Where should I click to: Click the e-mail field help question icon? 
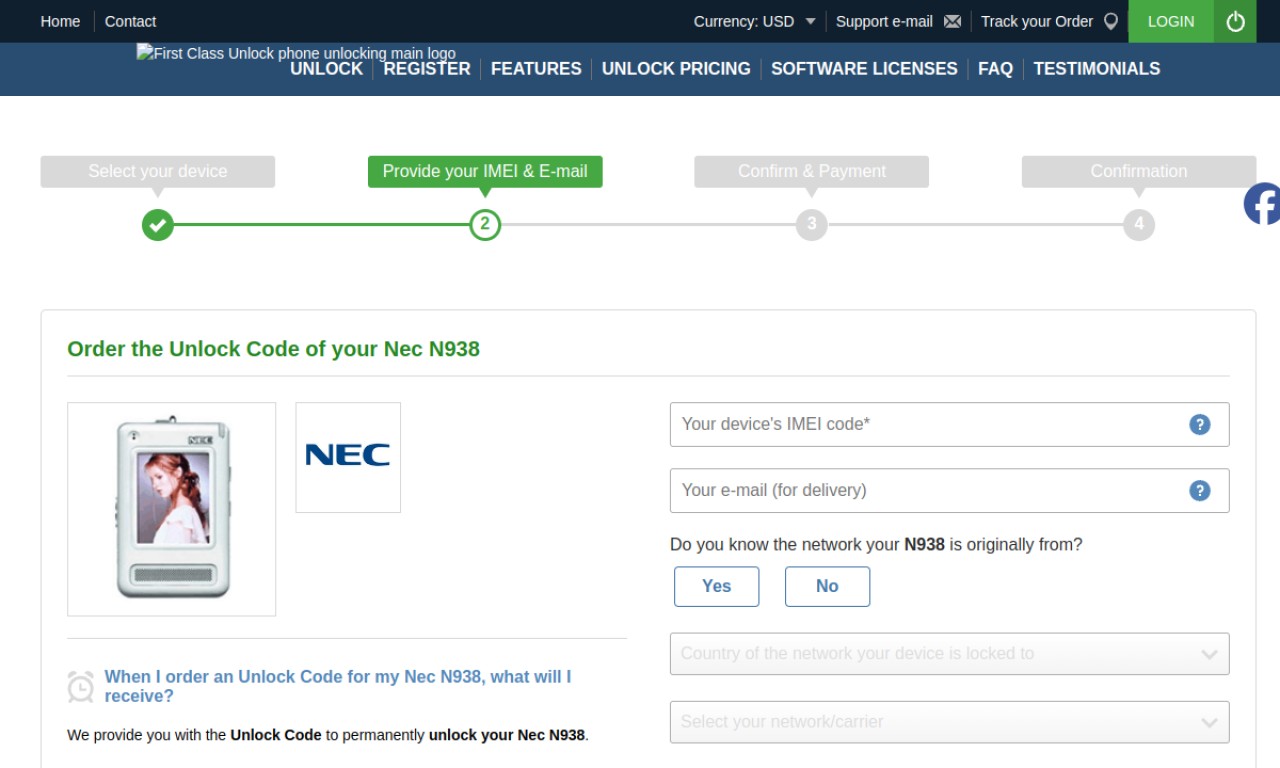(x=1199, y=491)
